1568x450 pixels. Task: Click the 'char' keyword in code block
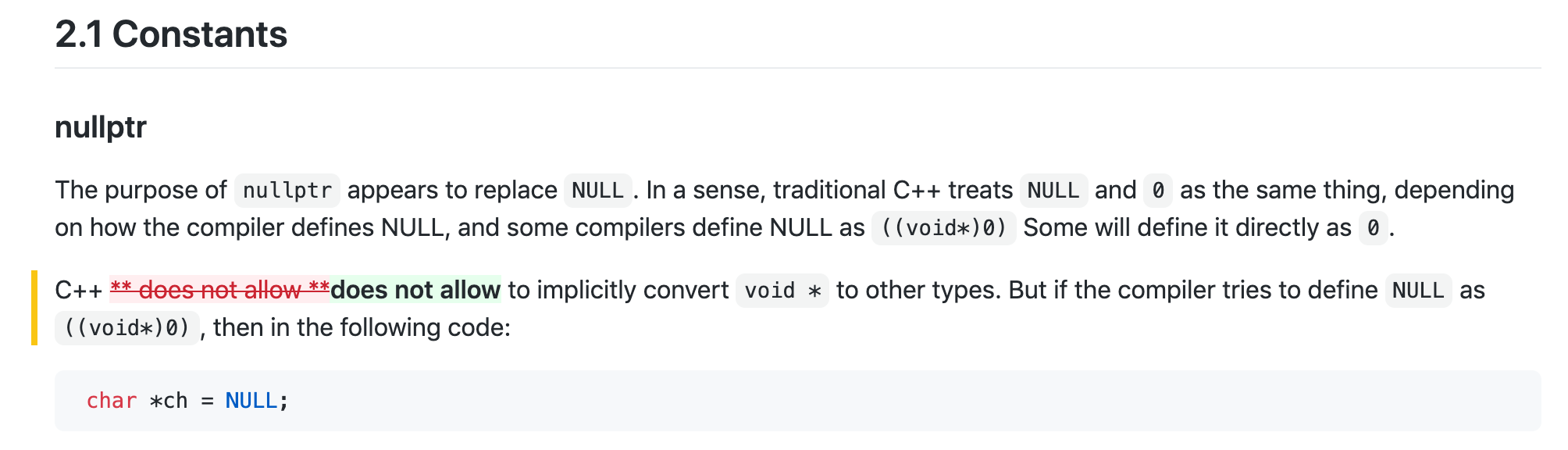(x=112, y=401)
